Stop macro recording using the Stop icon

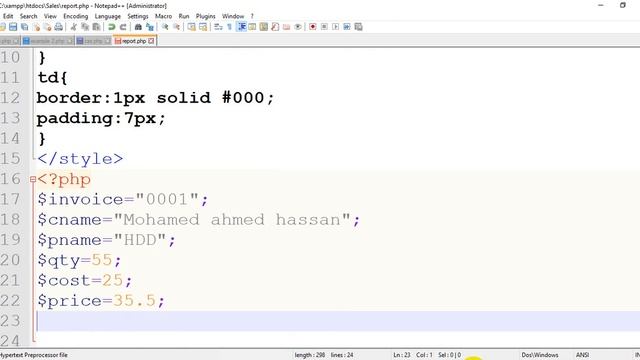pyautogui.click(x=324, y=27)
